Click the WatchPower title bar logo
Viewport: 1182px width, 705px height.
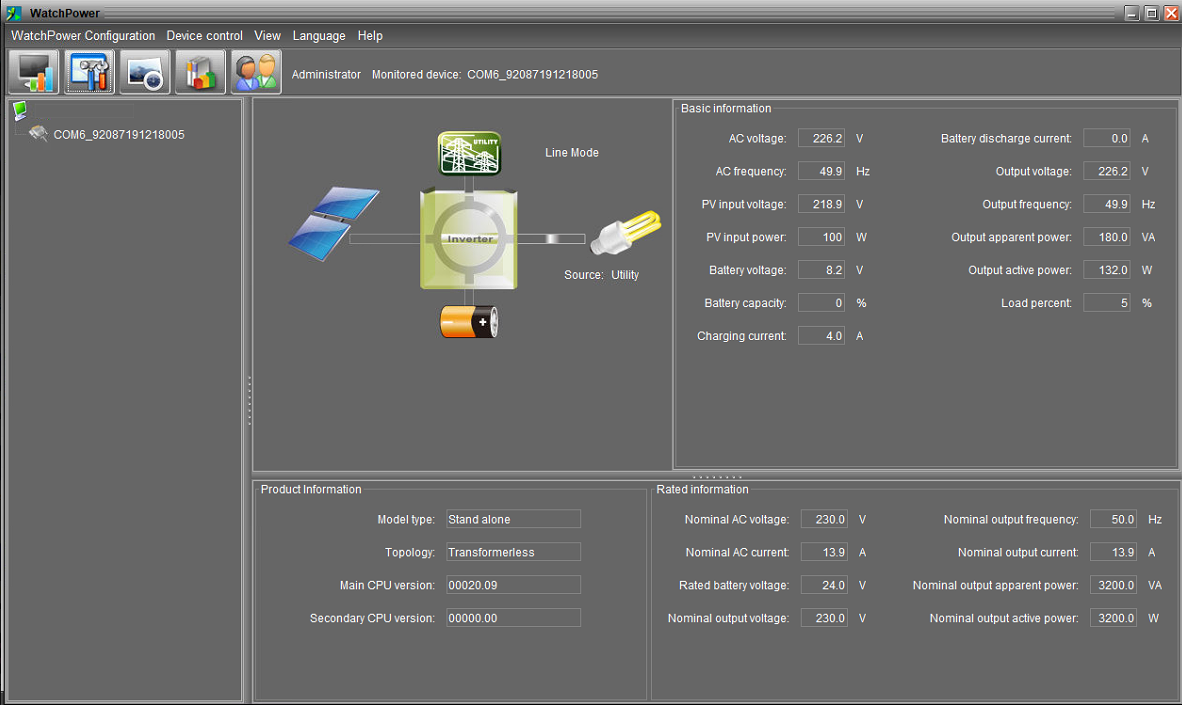(14, 13)
